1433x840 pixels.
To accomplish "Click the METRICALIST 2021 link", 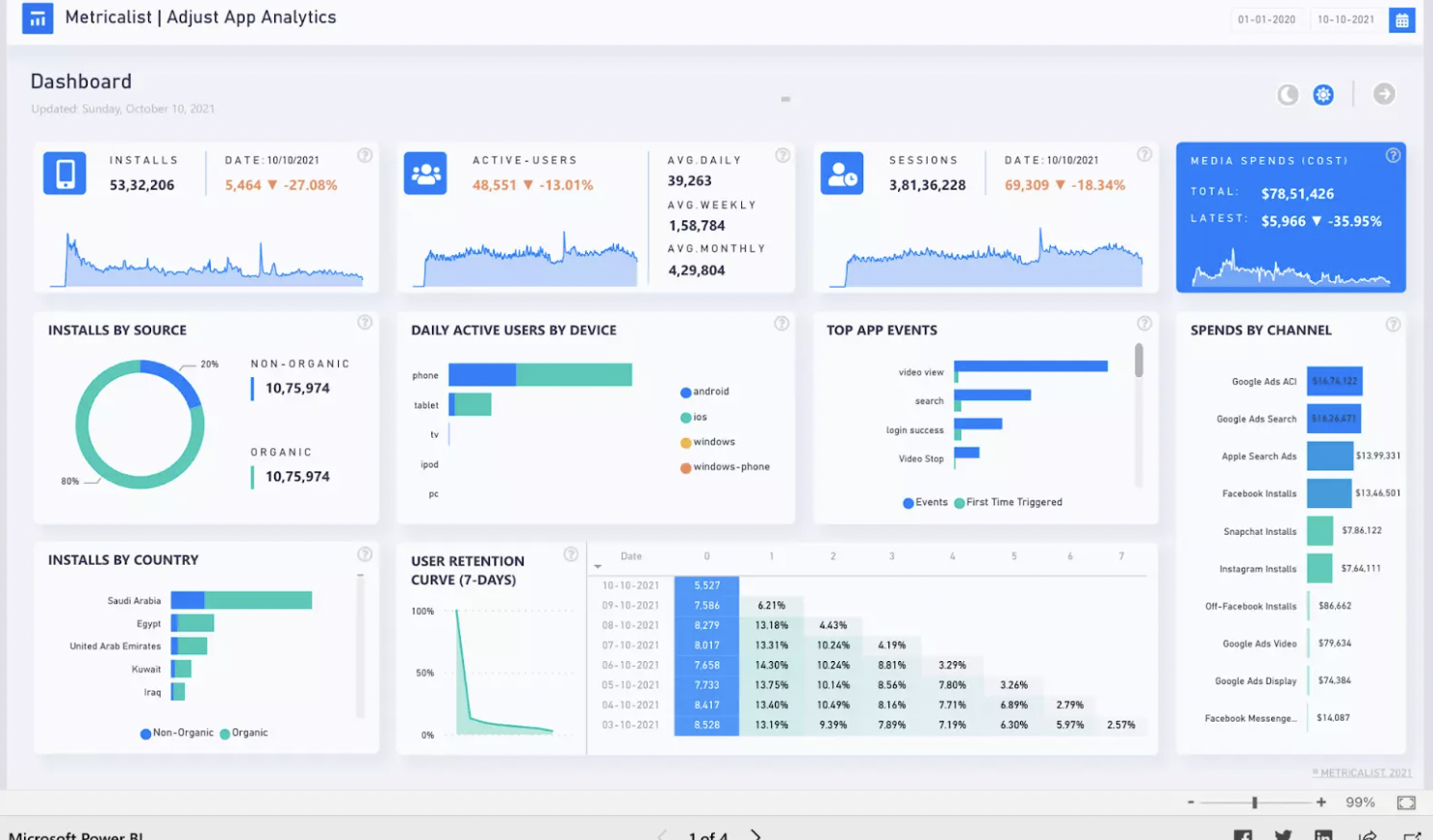I will [x=1361, y=773].
